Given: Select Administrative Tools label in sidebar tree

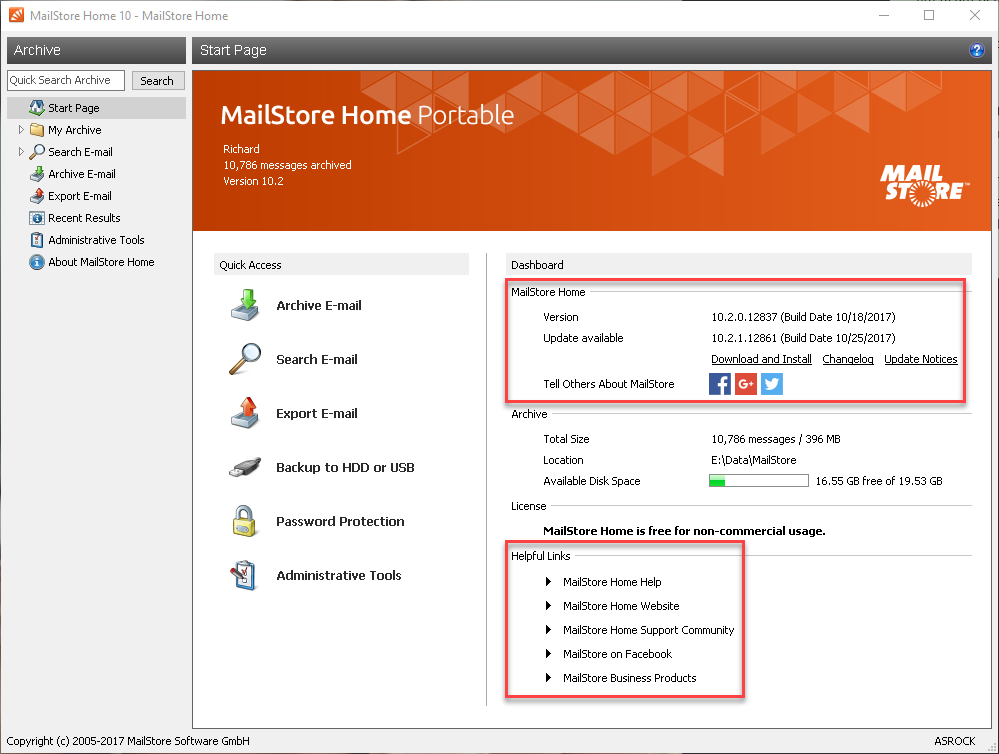Looking at the screenshot, I should (x=96, y=240).
